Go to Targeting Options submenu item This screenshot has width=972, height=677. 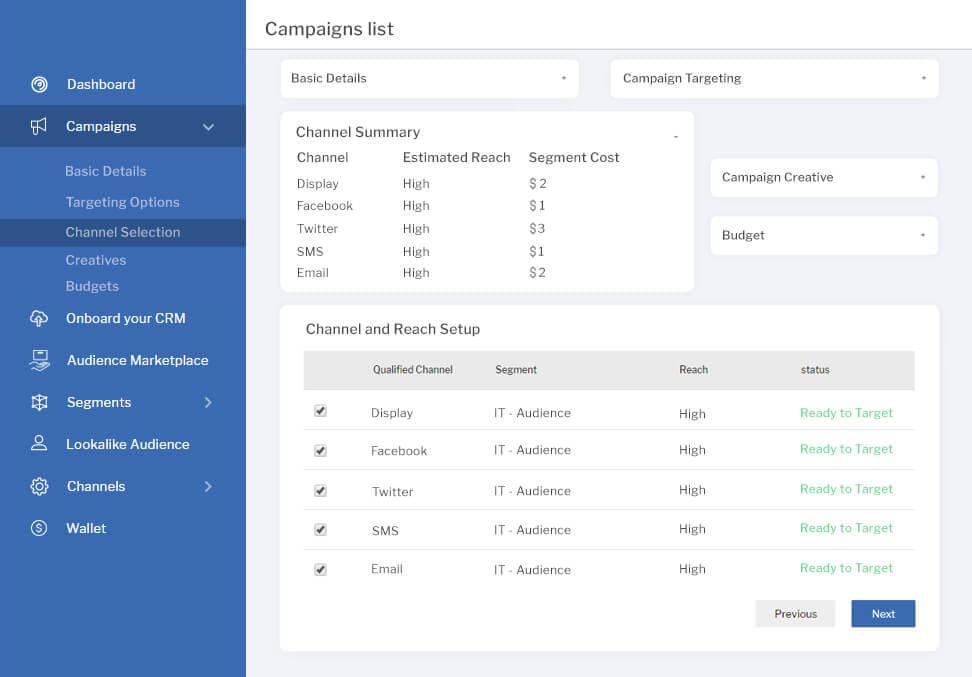click(x=122, y=202)
